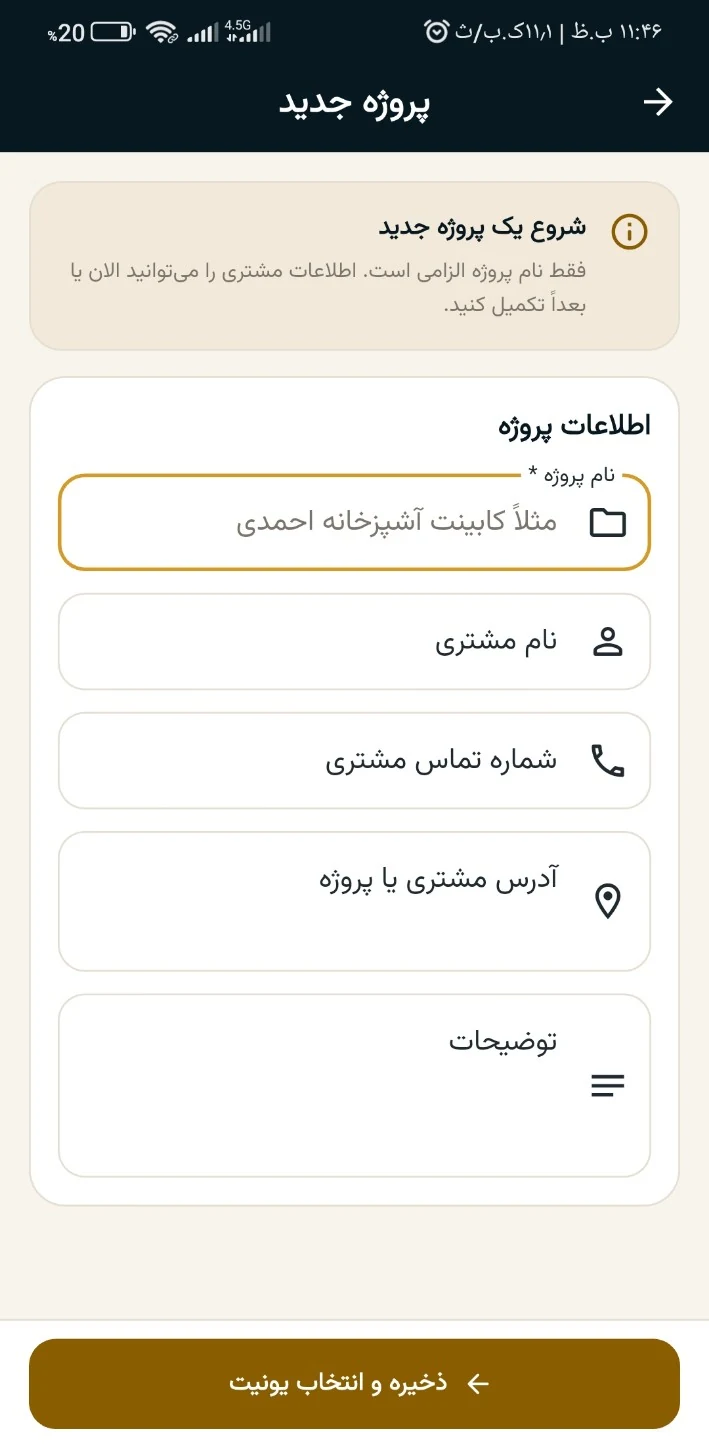Tap the alarm clock status icon
Screen dimensions: 709x1444
click(436, 32)
